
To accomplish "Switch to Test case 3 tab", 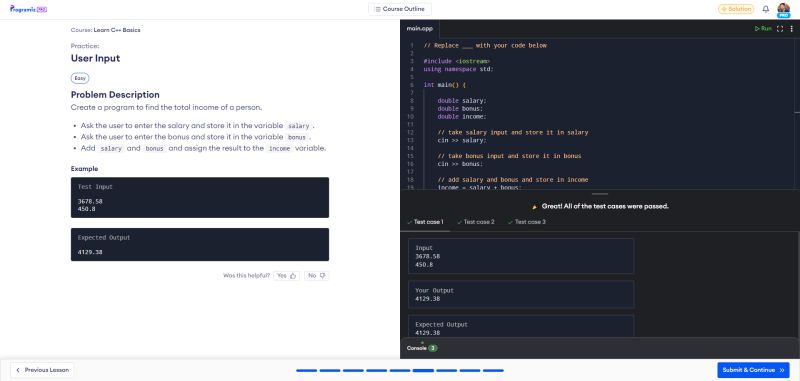I will coord(527,222).
